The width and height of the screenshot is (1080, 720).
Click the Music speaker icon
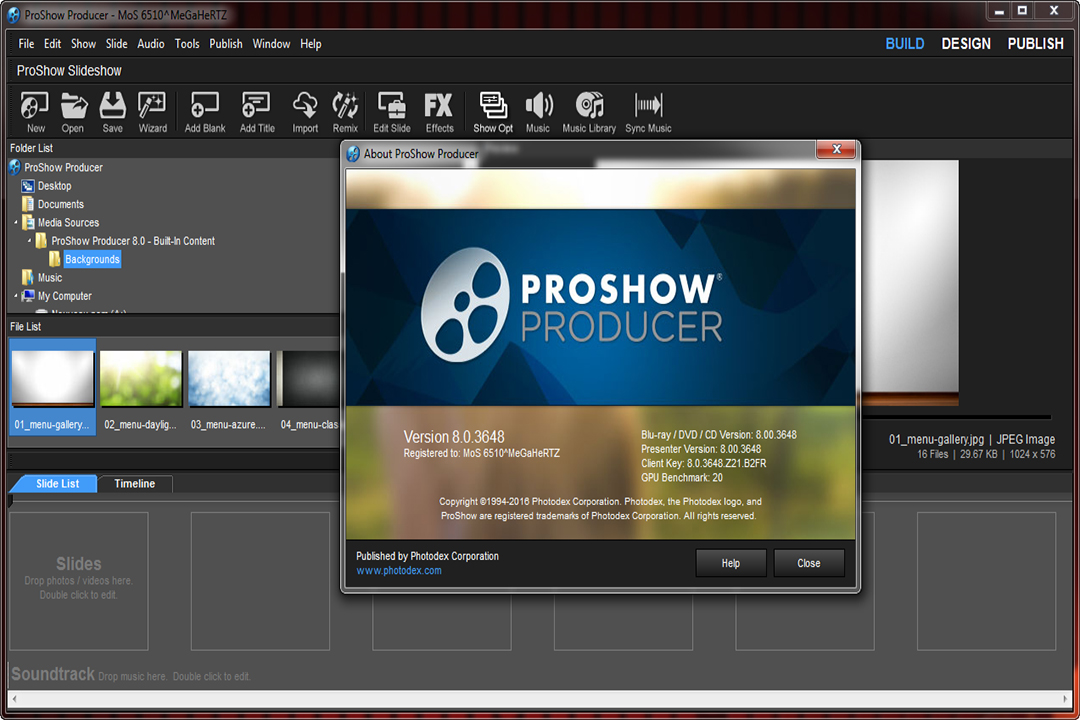[x=538, y=112]
